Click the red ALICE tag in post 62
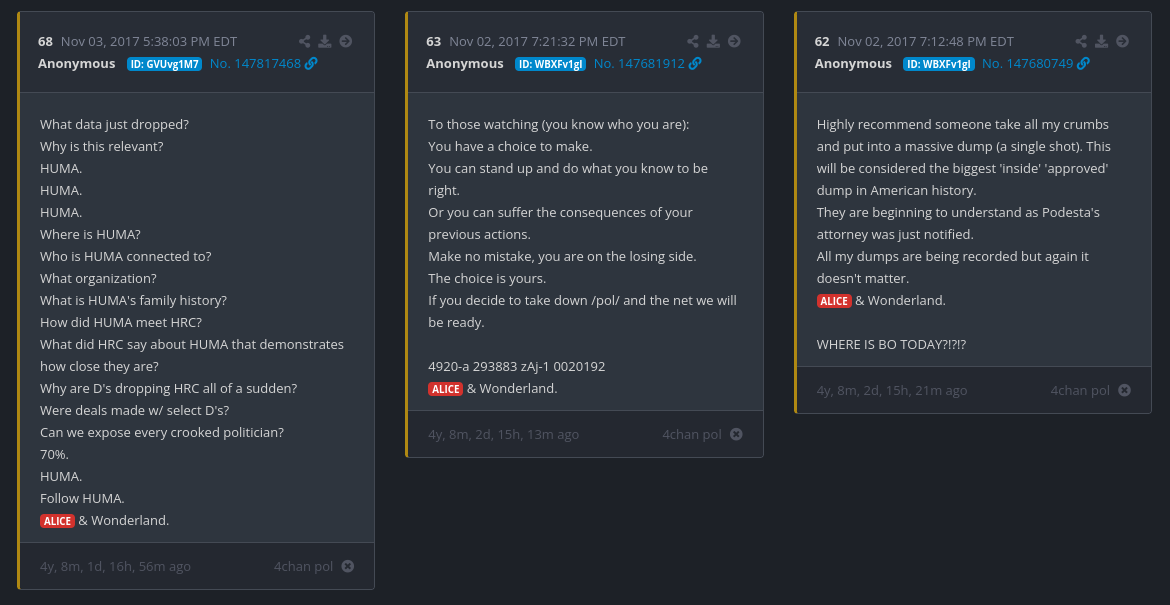Image resolution: width=1170 pixels, height=605 pixels. pos(833,301)
